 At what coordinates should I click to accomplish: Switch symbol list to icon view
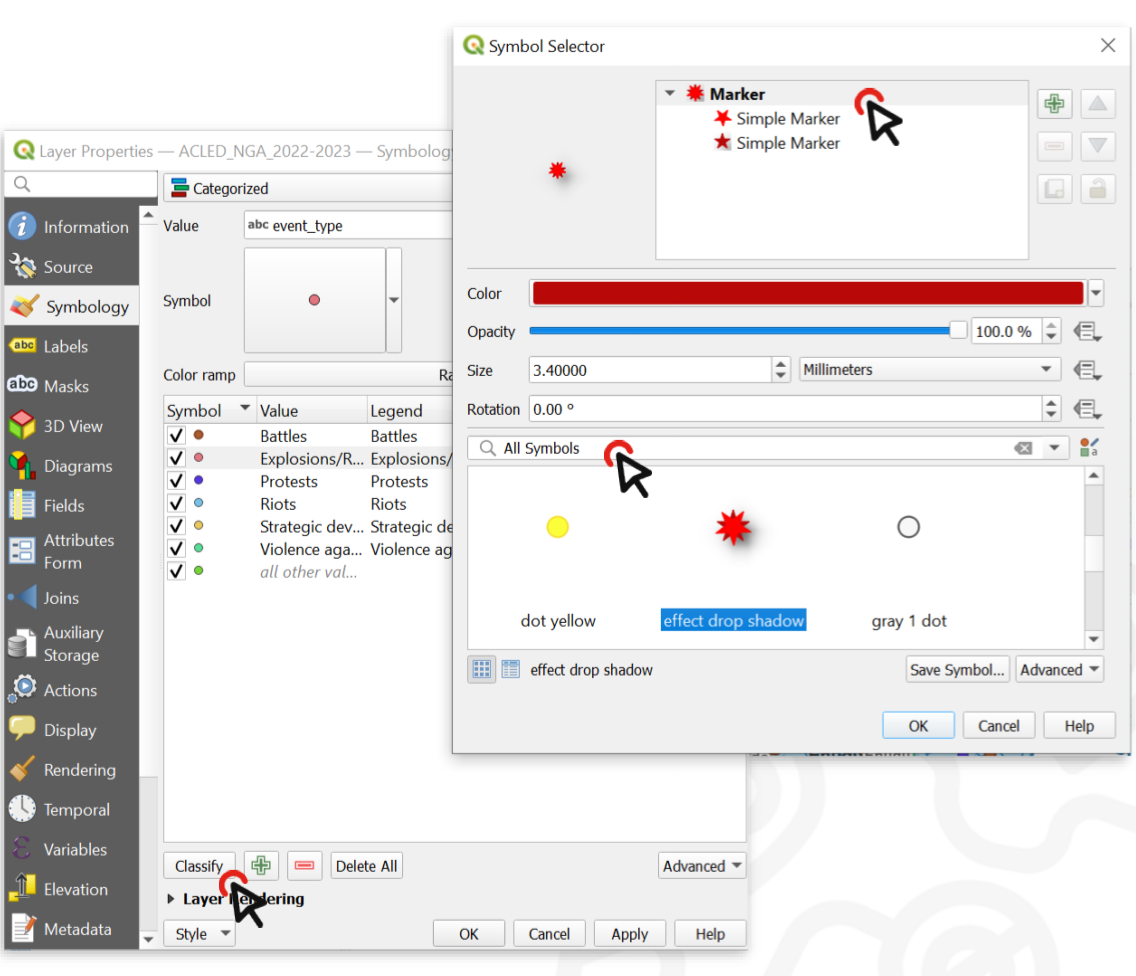[481, 670]
